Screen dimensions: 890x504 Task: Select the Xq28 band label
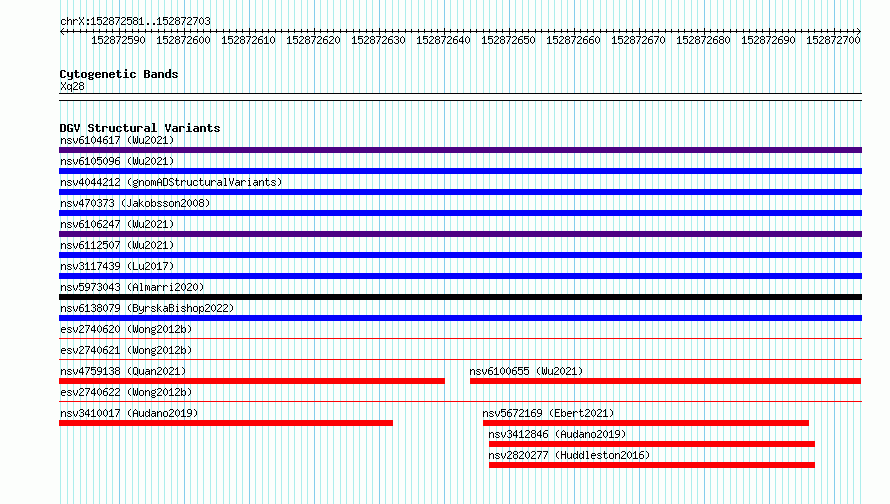[72, 86]
